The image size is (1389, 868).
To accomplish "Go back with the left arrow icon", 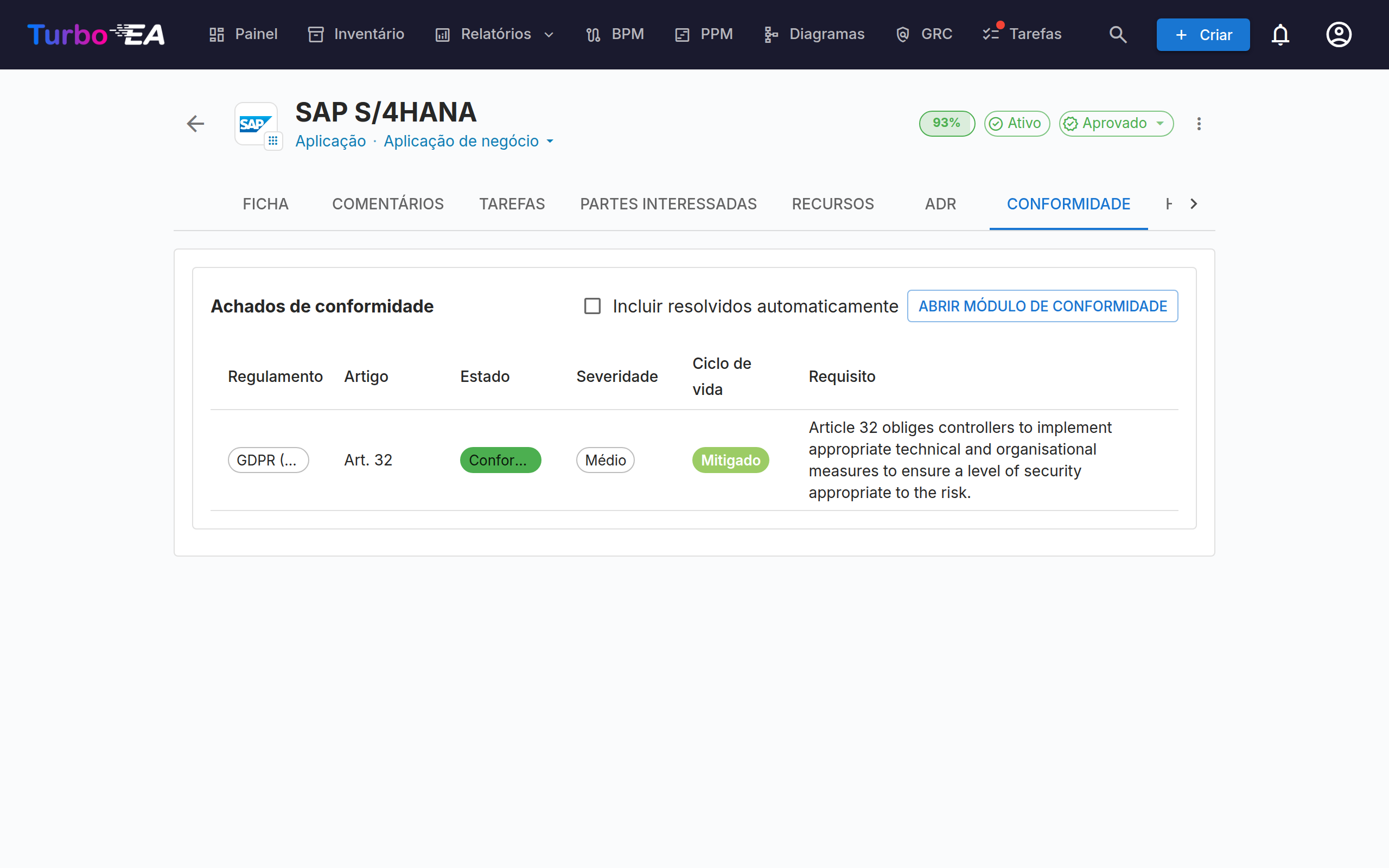I will [196, 124].
